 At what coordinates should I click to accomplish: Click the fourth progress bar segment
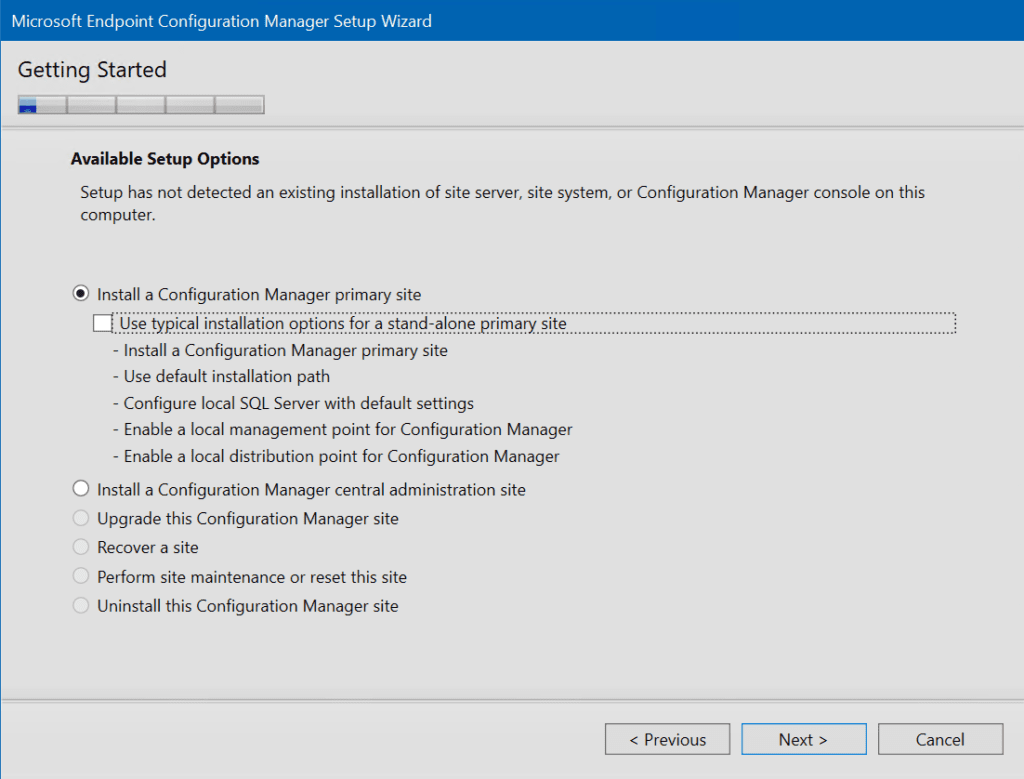coord(190,104)
